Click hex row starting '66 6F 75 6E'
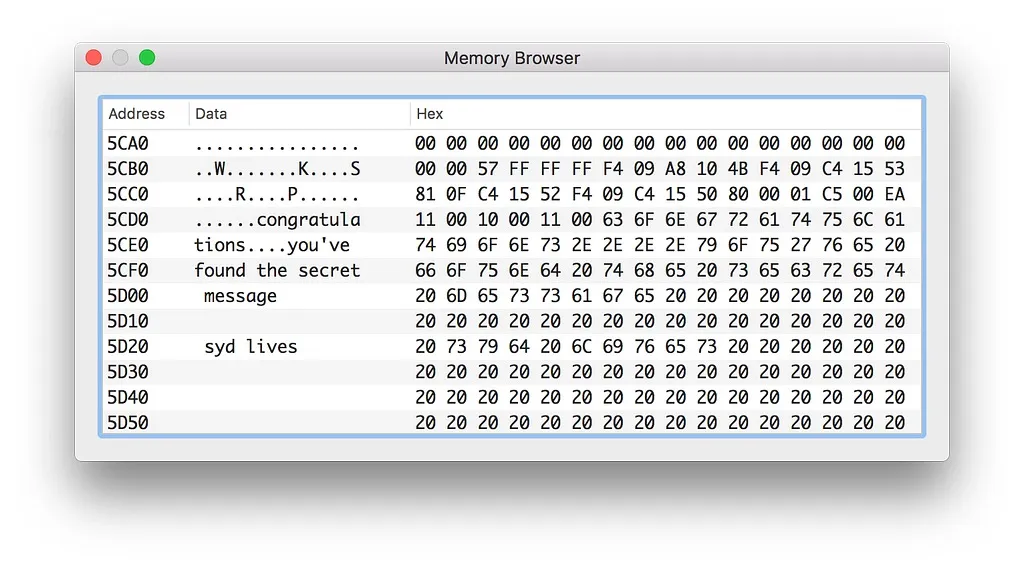The width and height of the screenshot is (1024, 568). tap(660, 270)
